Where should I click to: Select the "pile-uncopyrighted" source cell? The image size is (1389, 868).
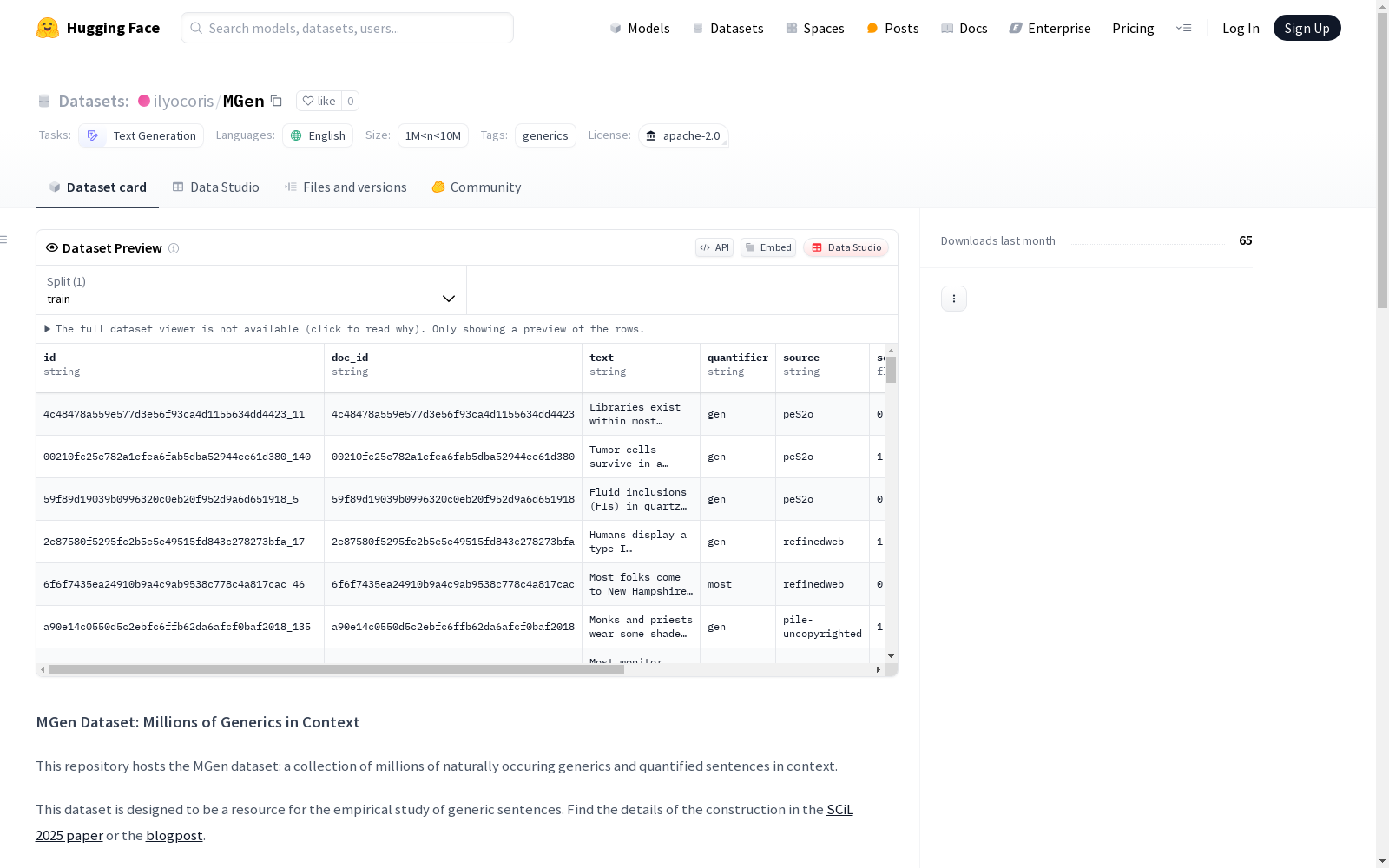click(823, 627)
